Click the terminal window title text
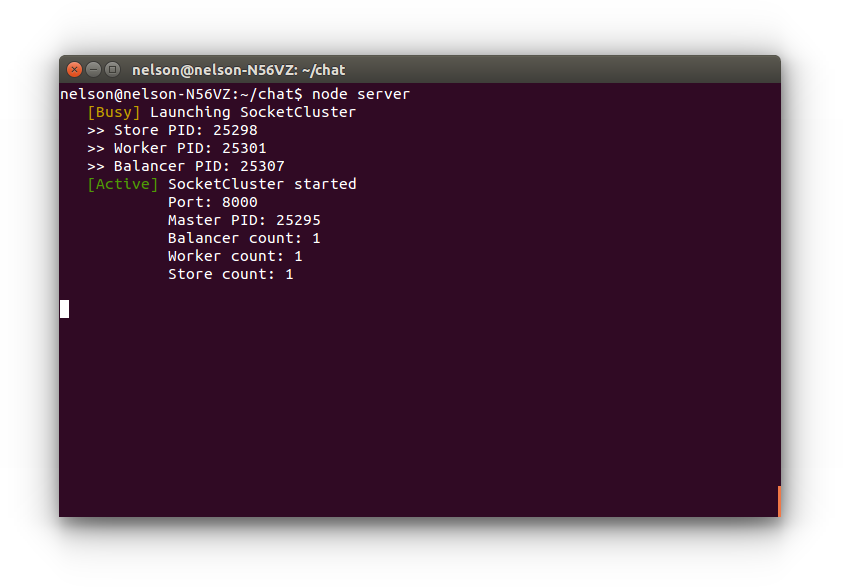This screenshot has width=843, height=587. (238, 70)
